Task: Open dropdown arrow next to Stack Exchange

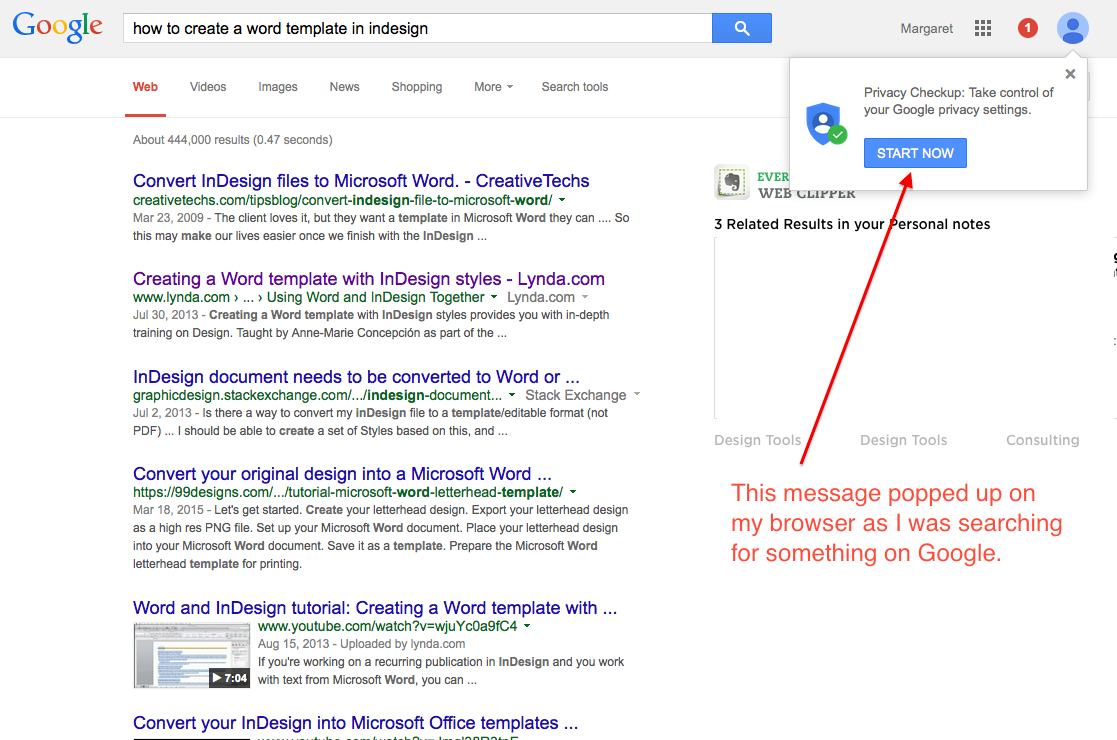Action: (637, 395)
